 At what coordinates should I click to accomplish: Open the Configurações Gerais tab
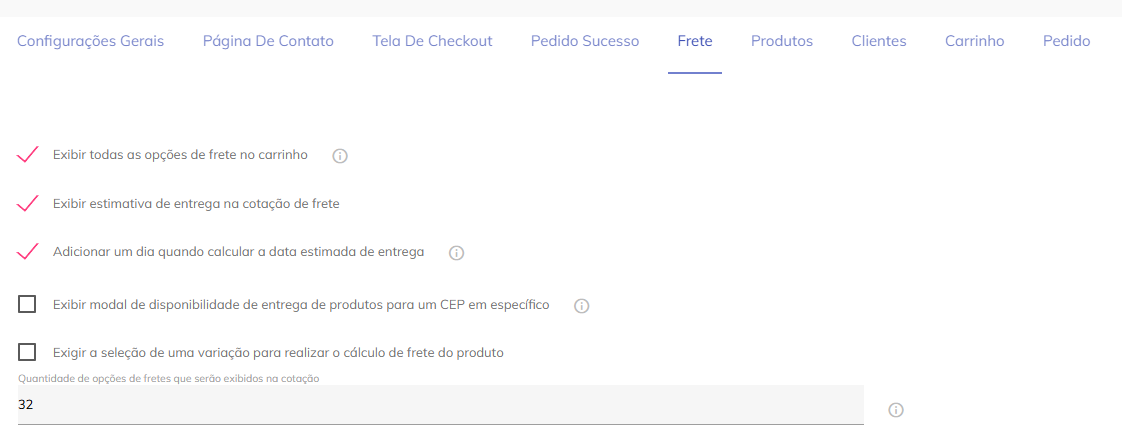tap(91, 41)
